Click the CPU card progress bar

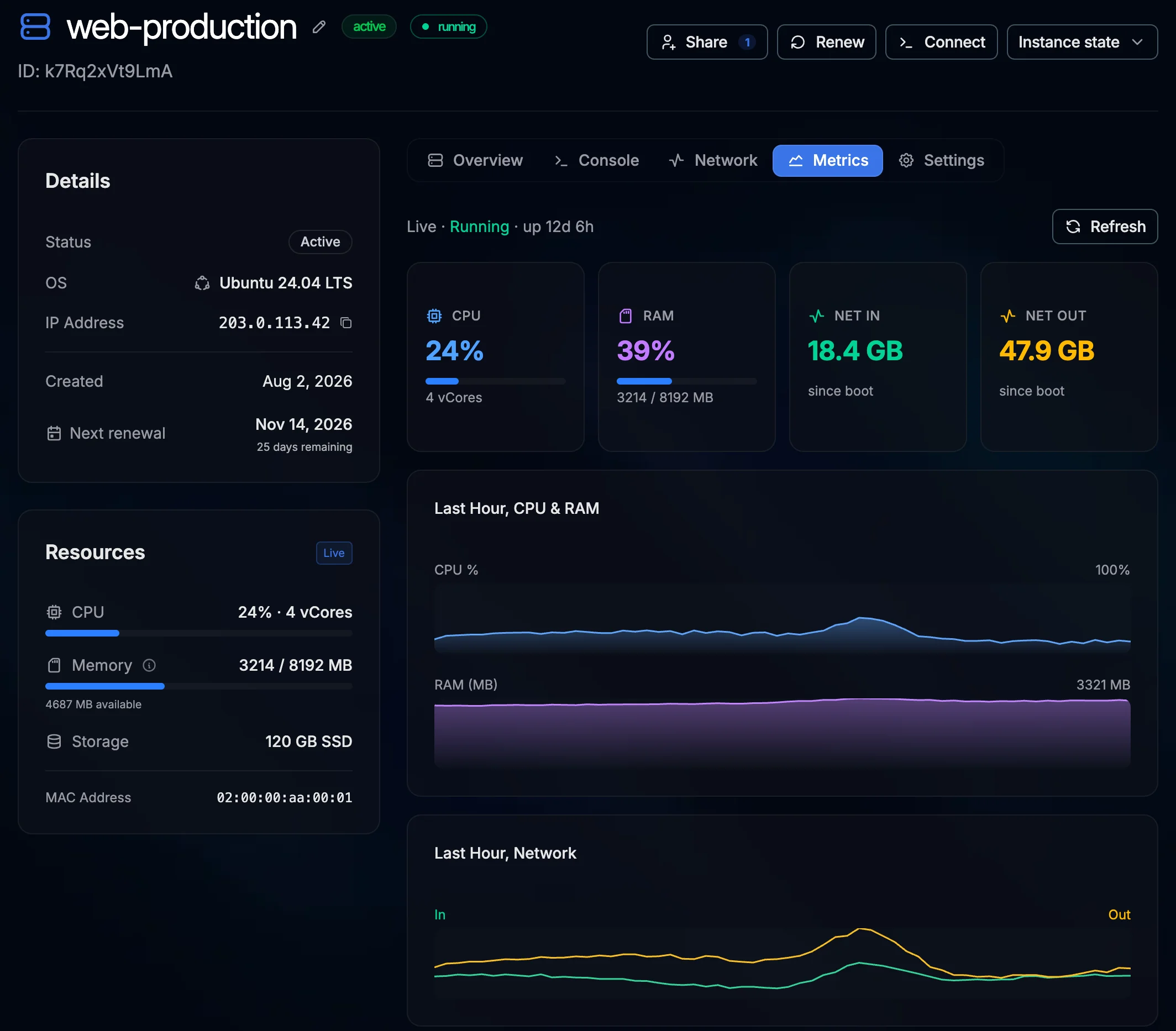(495, 381)
